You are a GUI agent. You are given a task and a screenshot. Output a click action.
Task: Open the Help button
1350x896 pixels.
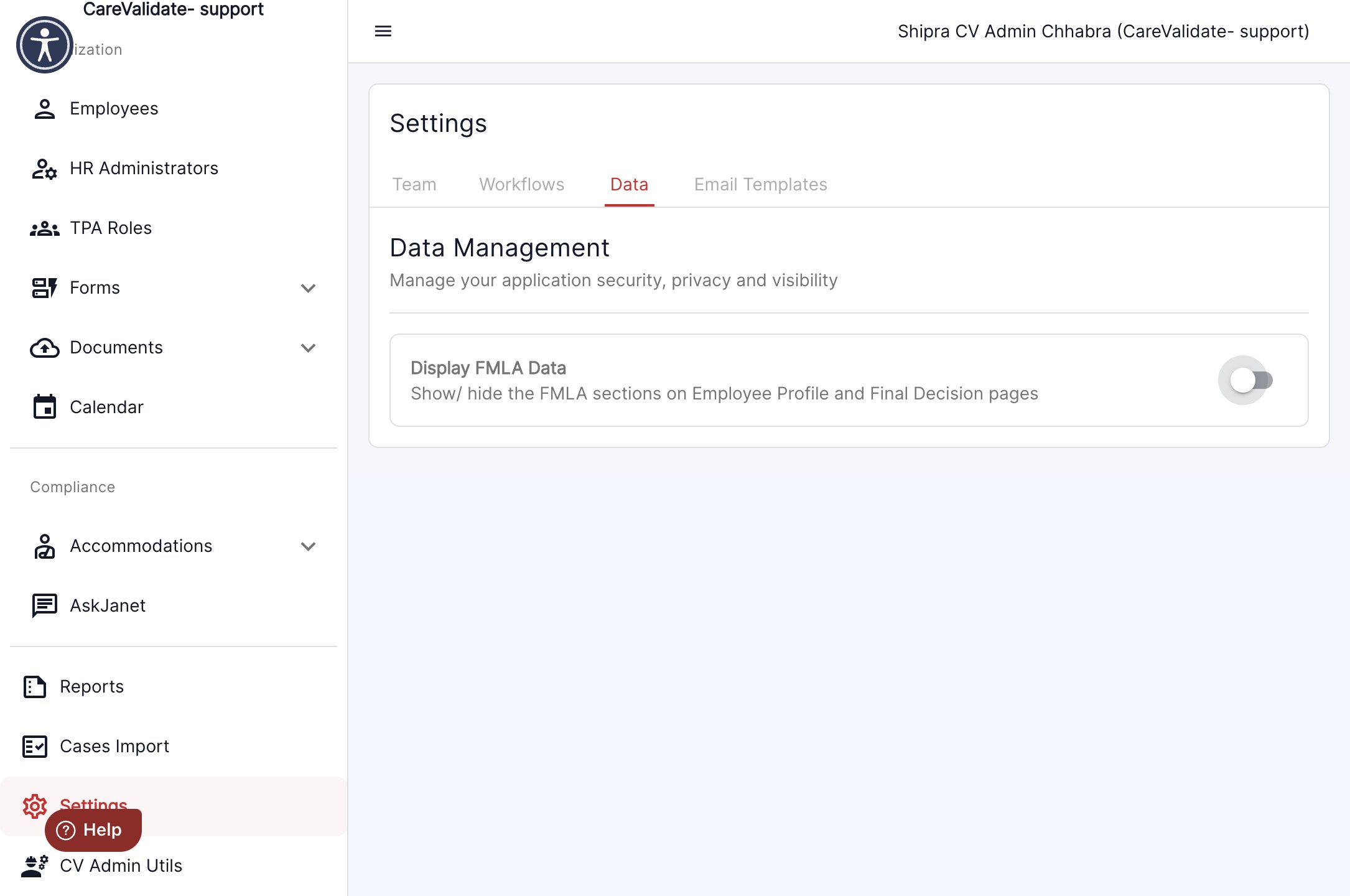(x=93, y=830)
